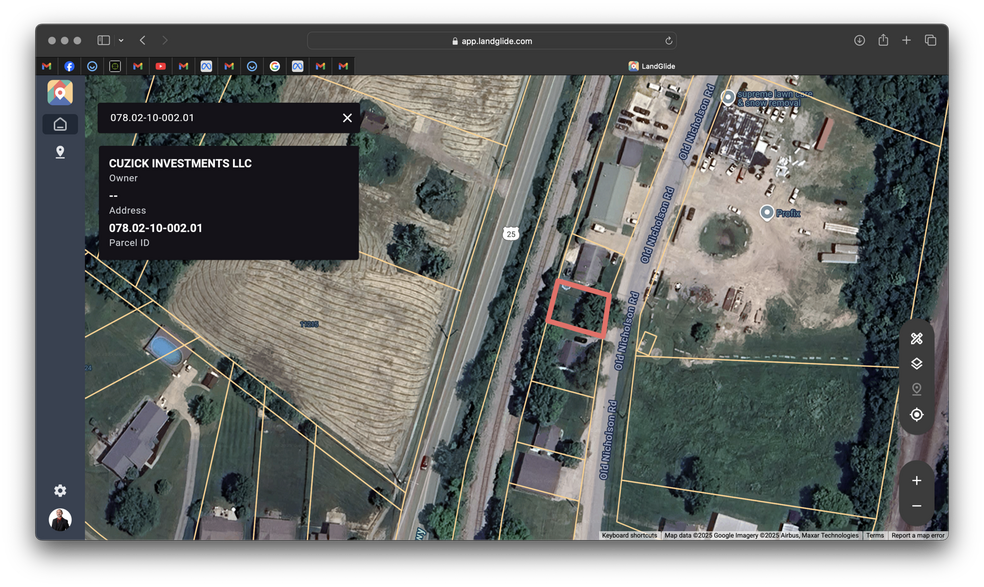Open the Google favorites bookmark
The height and width of the screenshot is (587, 984).
(274, 66)
